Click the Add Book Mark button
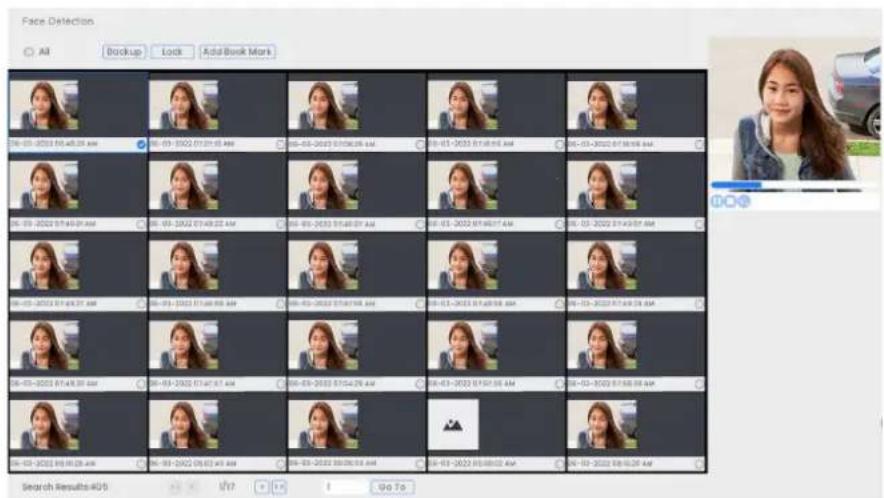The height and width of the screenshot is (498, 884). click(237, 52)
